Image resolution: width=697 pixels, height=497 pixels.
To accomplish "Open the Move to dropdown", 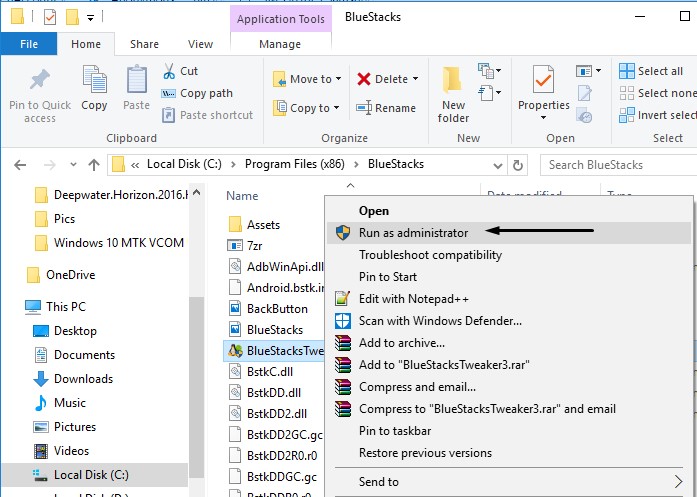I will tap(307, 79).
